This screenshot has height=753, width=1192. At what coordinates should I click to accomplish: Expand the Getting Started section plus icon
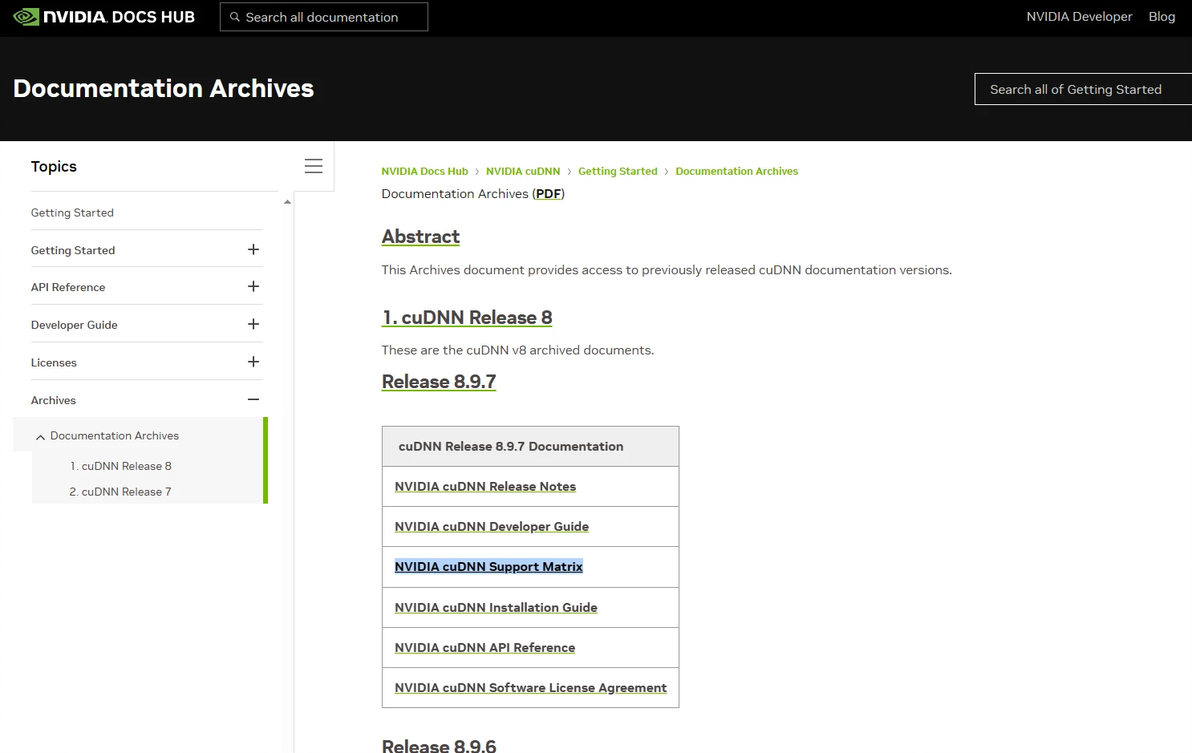pyautogui.click(x=253, y=249)
